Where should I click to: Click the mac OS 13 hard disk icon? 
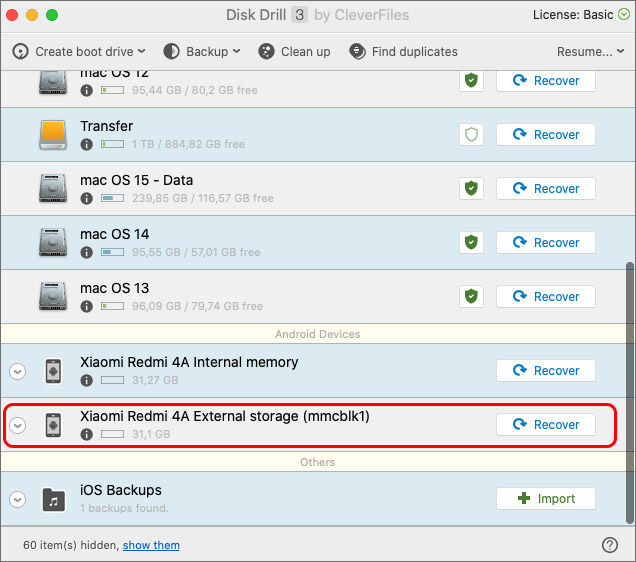[x=53, y=296]
